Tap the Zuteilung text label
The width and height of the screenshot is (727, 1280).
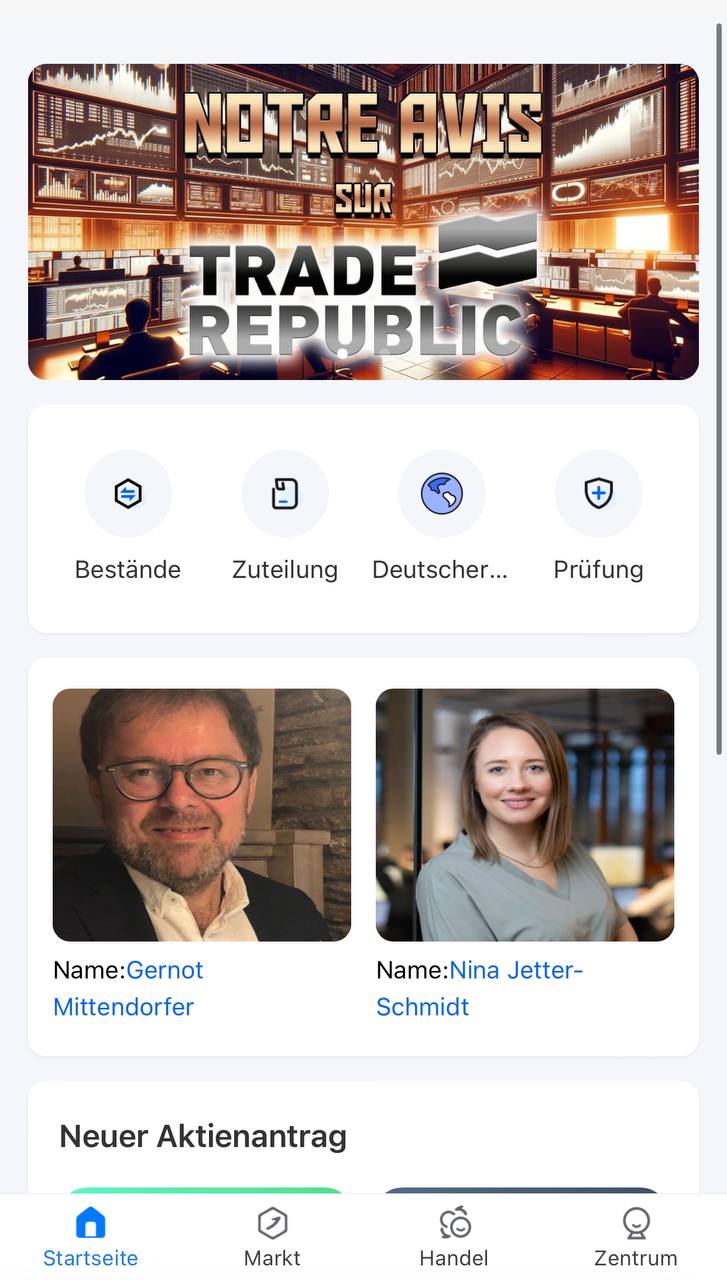[x=285, y=570]
